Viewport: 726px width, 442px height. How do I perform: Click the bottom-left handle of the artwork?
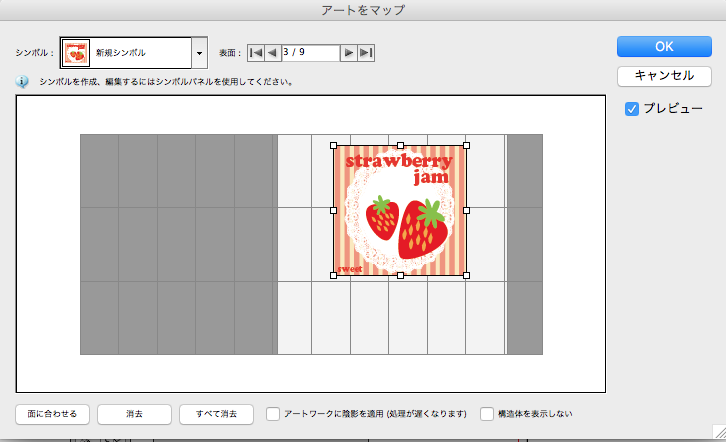coord(333,275)
